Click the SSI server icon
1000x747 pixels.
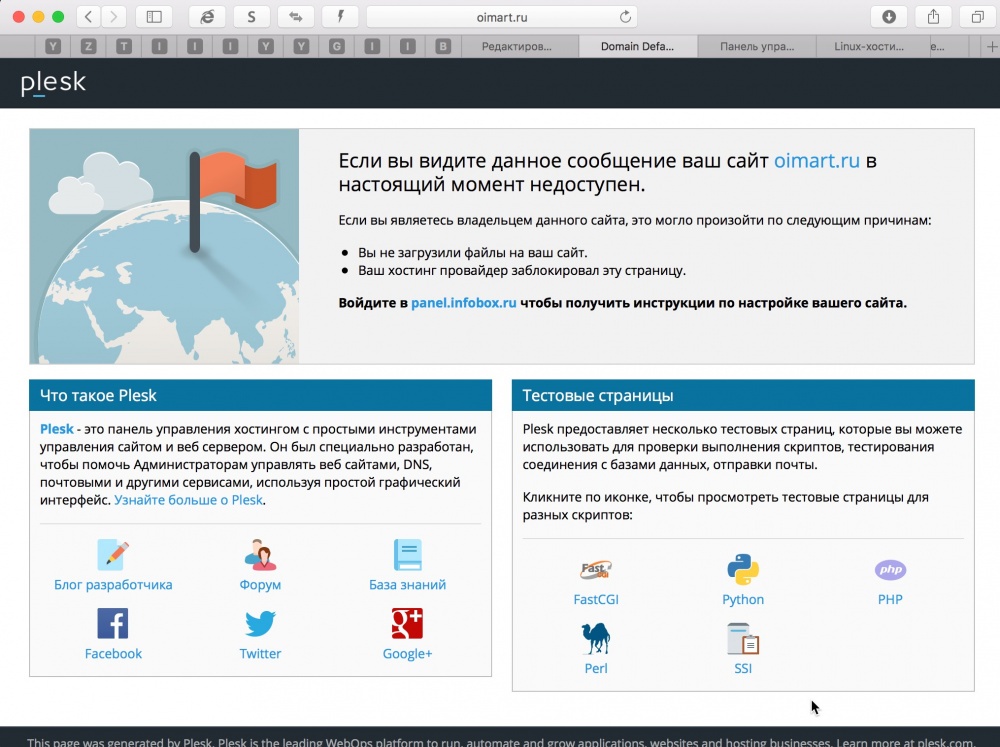743,639
